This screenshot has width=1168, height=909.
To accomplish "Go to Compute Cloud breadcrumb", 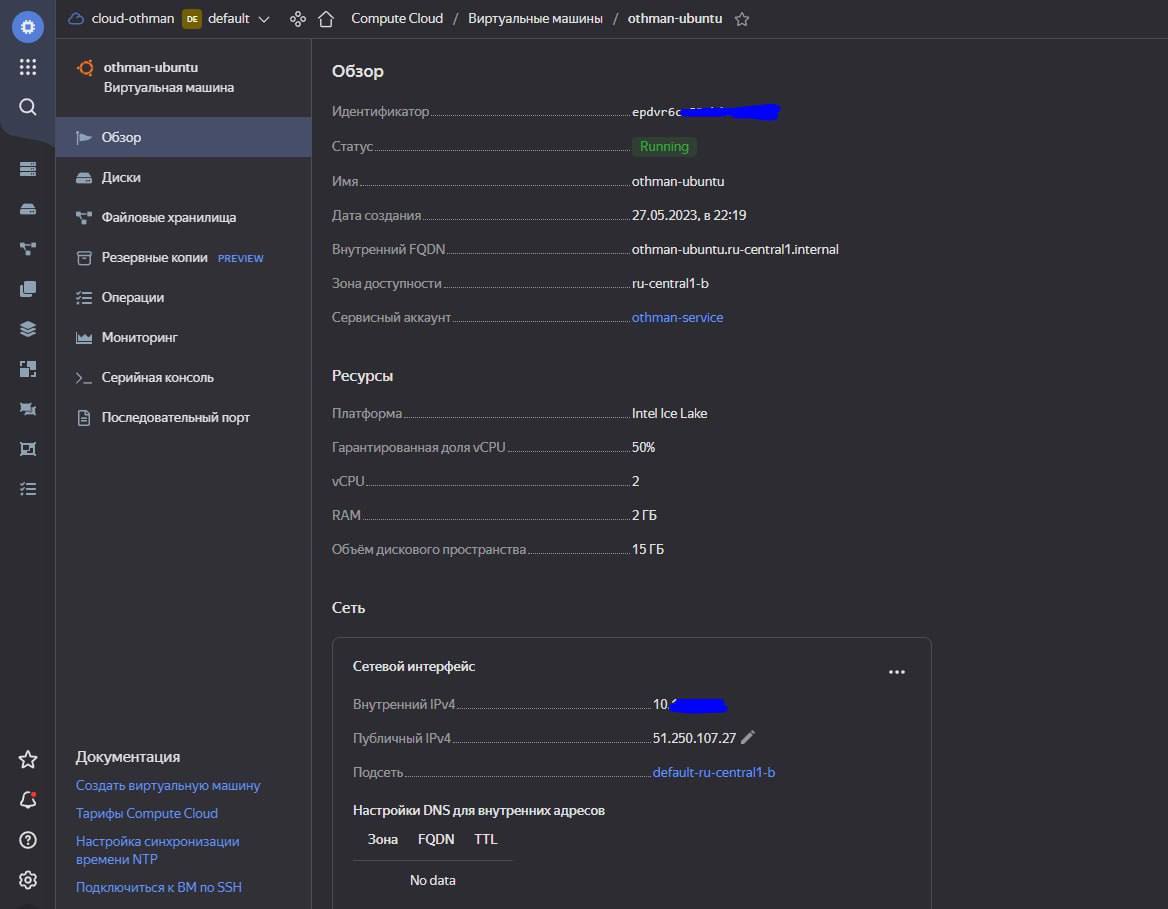I will (x=397, y=19).
